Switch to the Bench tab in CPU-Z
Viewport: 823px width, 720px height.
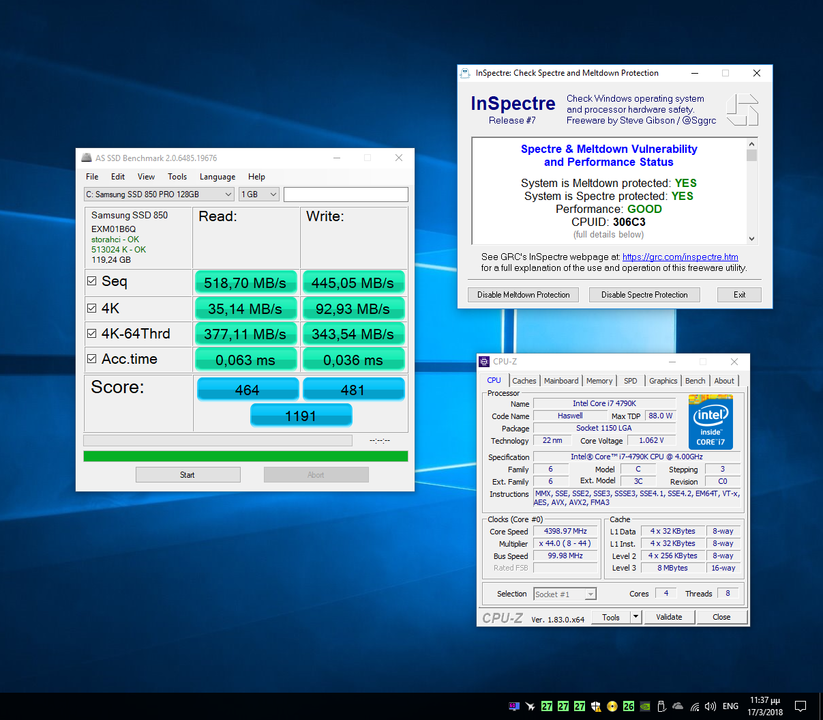[x=695, y=381]
